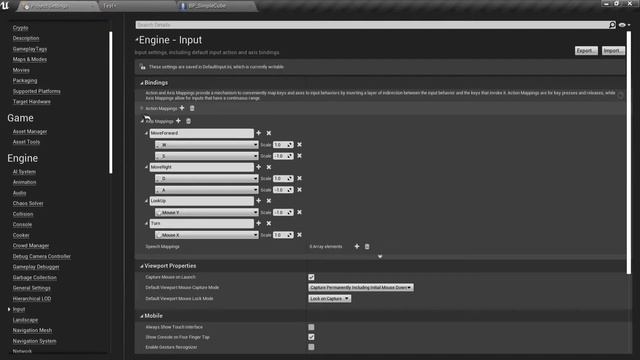Adjust the Mouse X Scale value
The width and height of the screenshot is (640, 360).
click(283, 235)
